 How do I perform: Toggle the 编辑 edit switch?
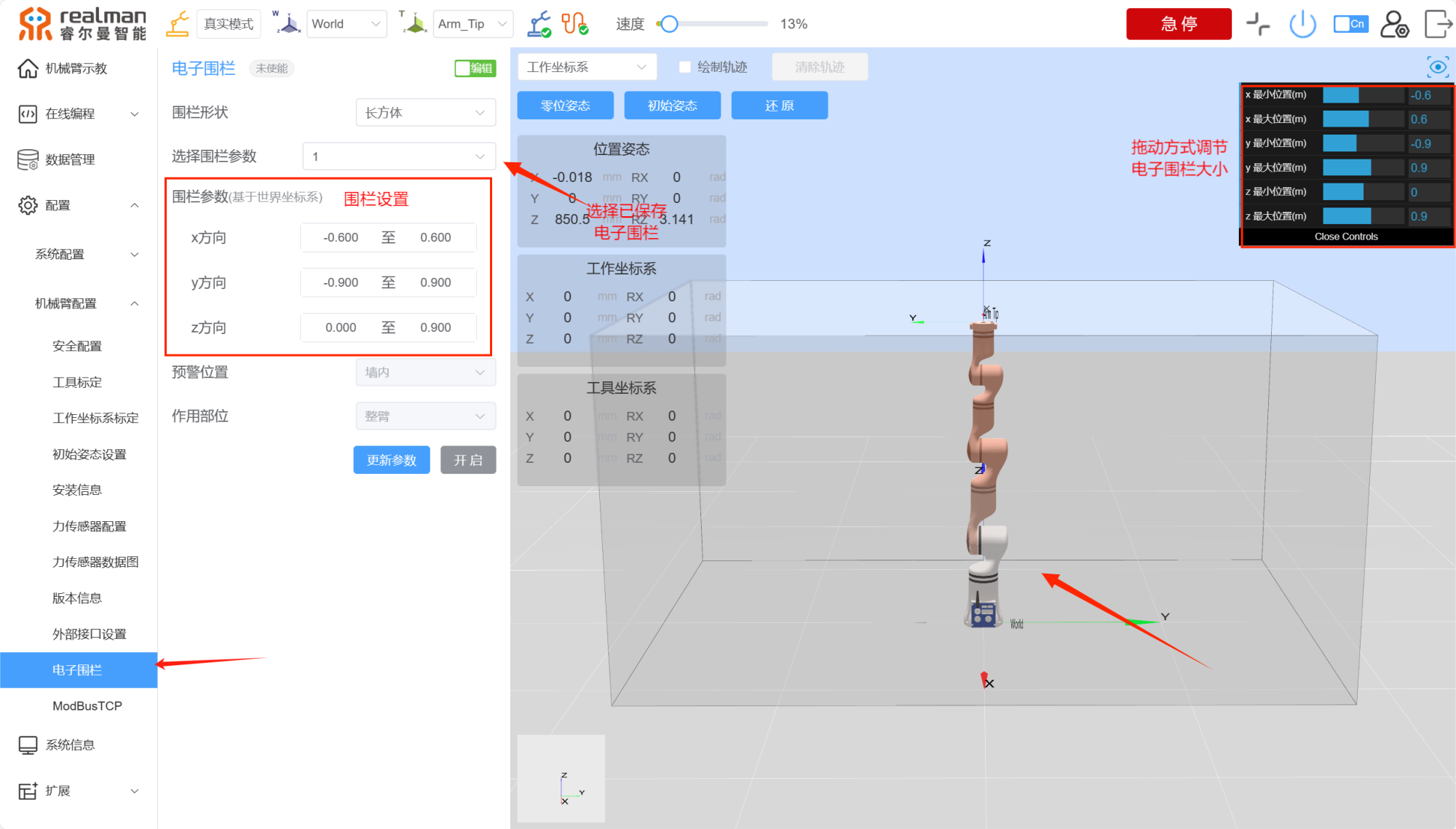(x=475, y=68)
